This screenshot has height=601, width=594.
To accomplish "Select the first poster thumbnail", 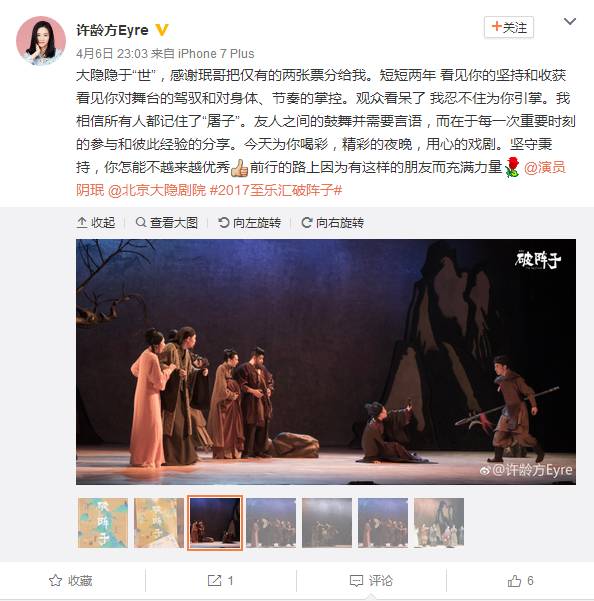I will [103, 523].
